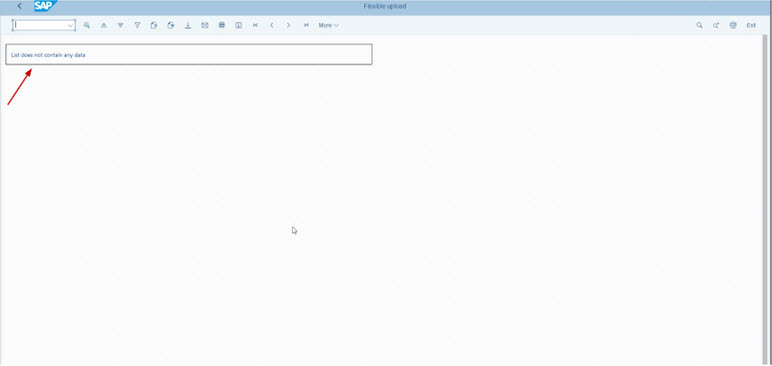Export list to spreadsheet icon
Viewport: 772px width, 366px height.
tap(154, 25)
